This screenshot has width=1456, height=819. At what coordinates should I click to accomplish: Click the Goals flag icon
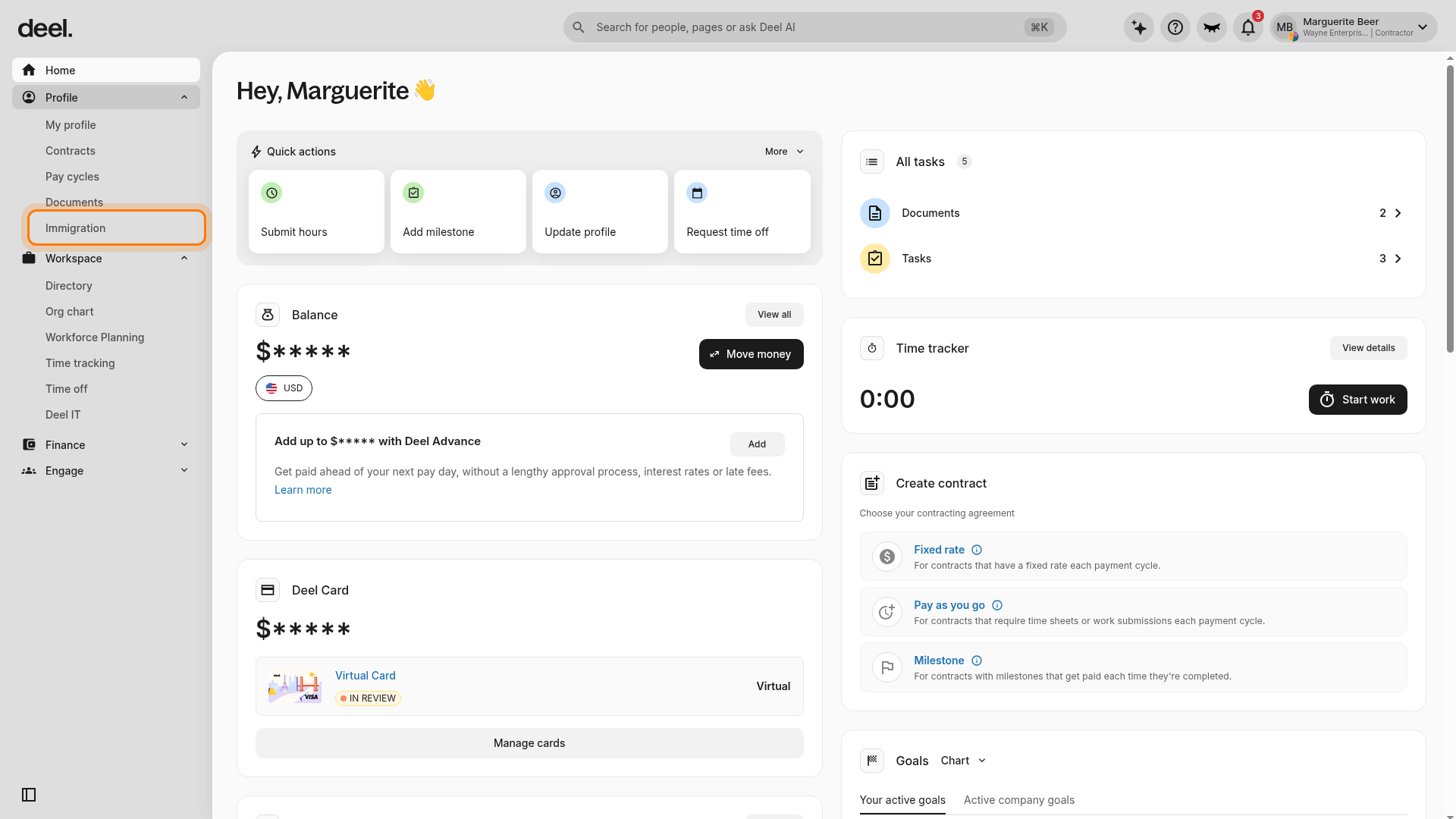(x=872, y=761)
